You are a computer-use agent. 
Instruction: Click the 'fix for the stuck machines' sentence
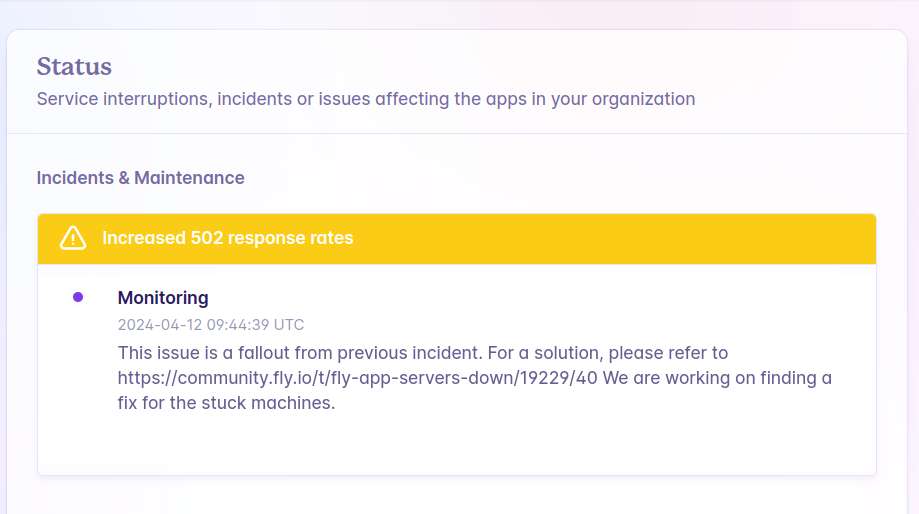tap(226, 403)
